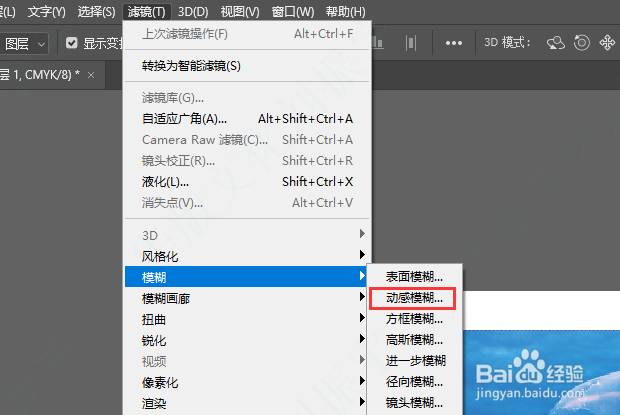Choose Camera Raw 滤镜(C)... entry
The width and height of the screenshot is (620, 415).
(x=247, y=140)
